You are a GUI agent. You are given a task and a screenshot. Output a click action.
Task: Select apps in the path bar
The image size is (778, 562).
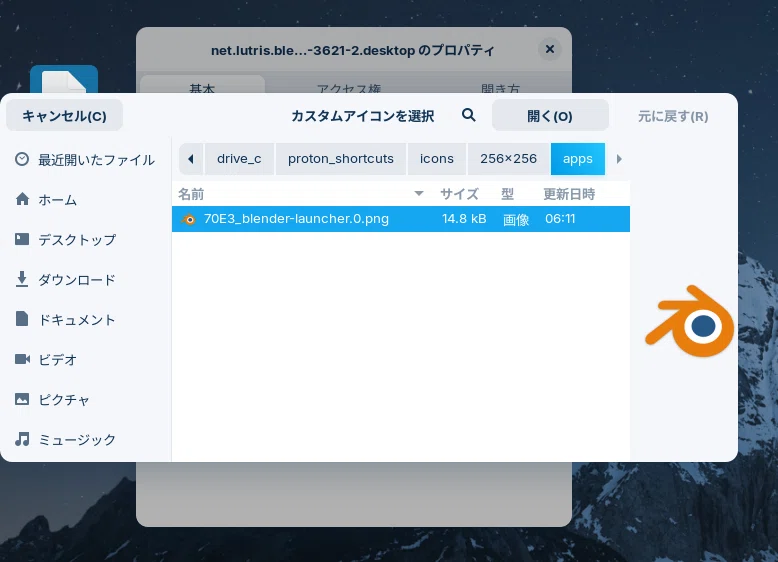[x=578, y=159]
